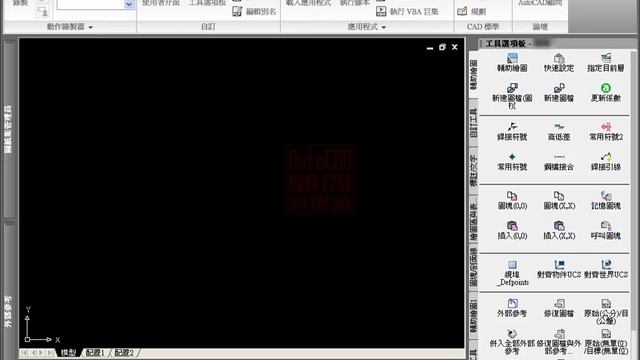This screenshot has height=360, width=640.
Task: Select the 呼叫圖塊 tool
Action: 606,231
